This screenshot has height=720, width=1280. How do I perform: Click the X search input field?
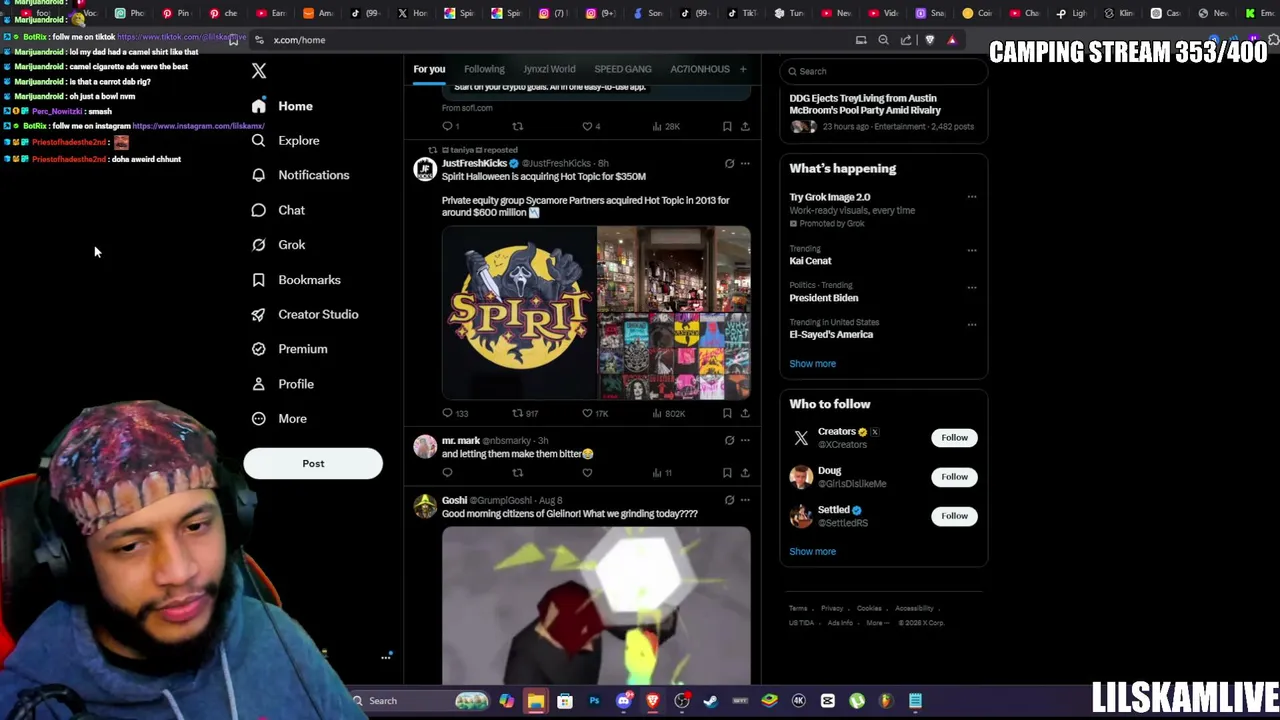coord(884,71)
